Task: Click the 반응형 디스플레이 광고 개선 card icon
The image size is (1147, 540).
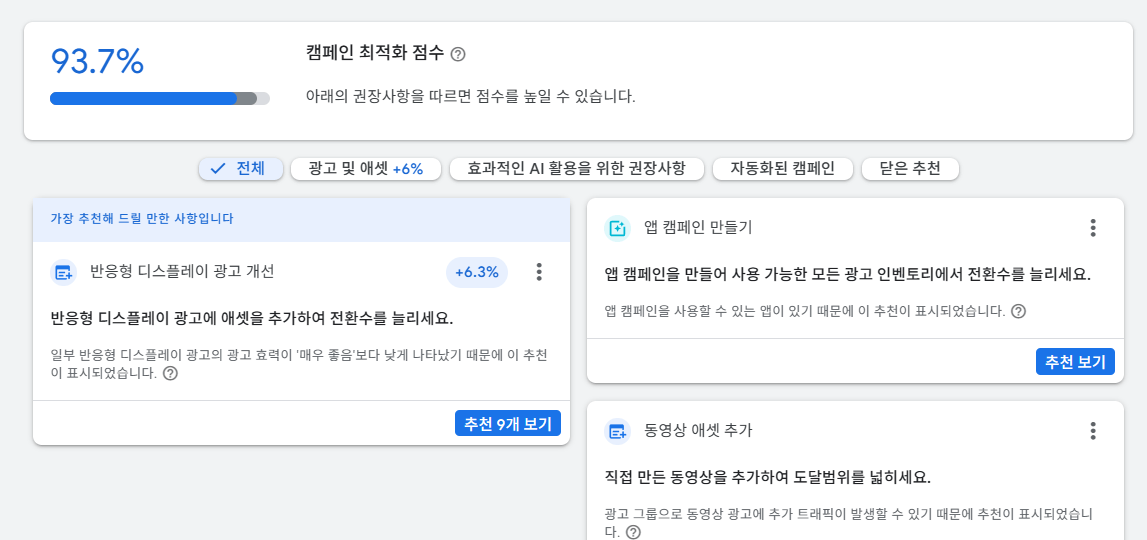Action: click(64, 272)
